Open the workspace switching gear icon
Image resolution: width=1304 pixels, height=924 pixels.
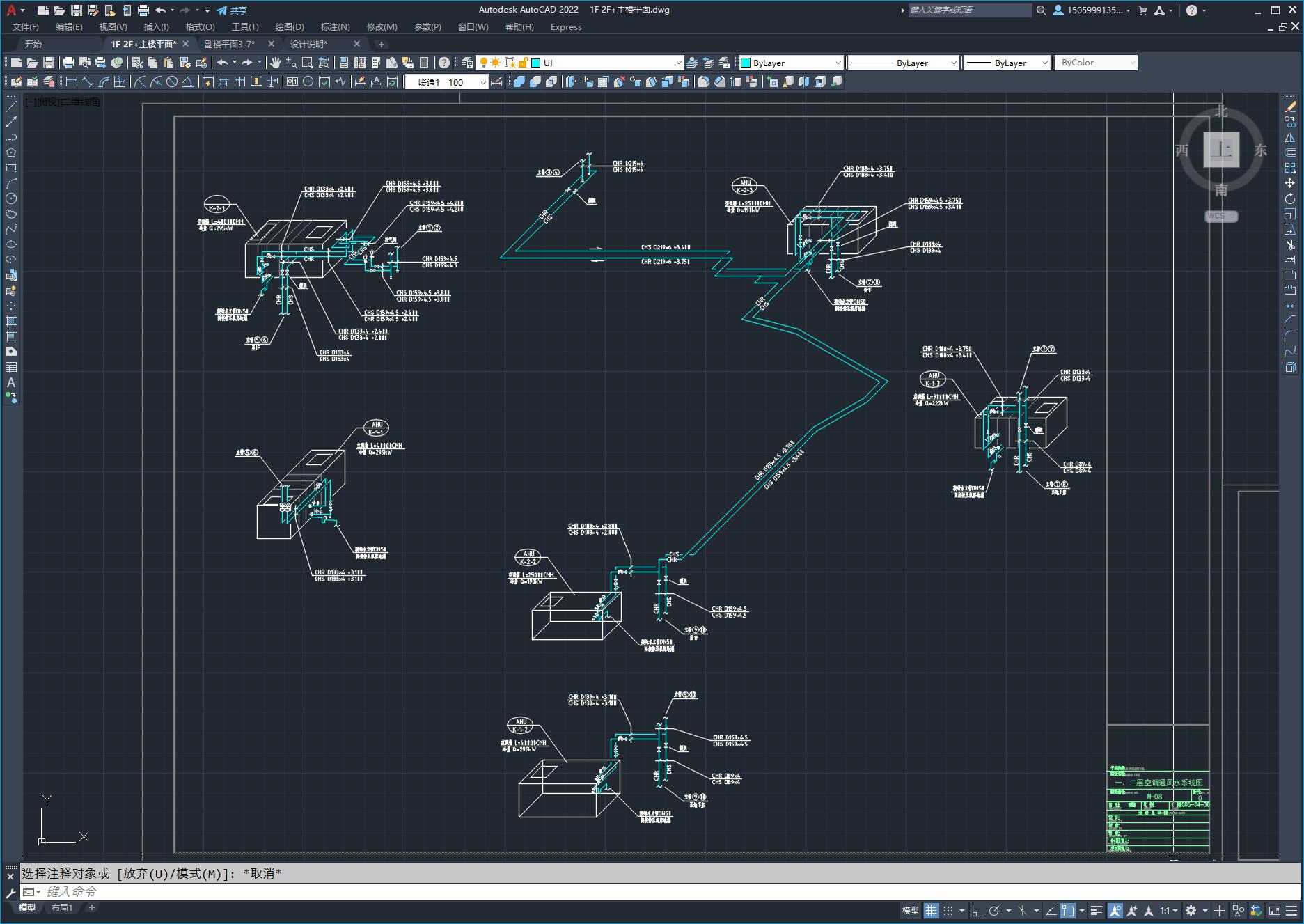1191,910
